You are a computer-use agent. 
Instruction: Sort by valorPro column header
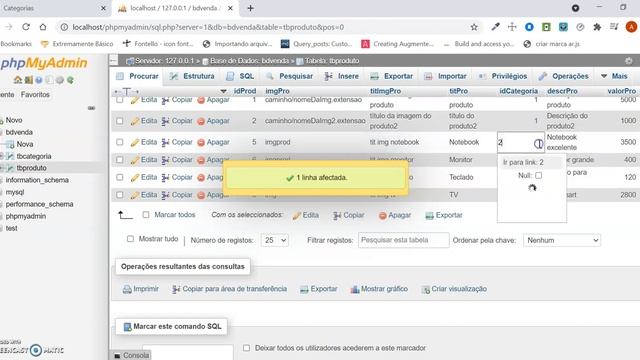click(621, 91)
